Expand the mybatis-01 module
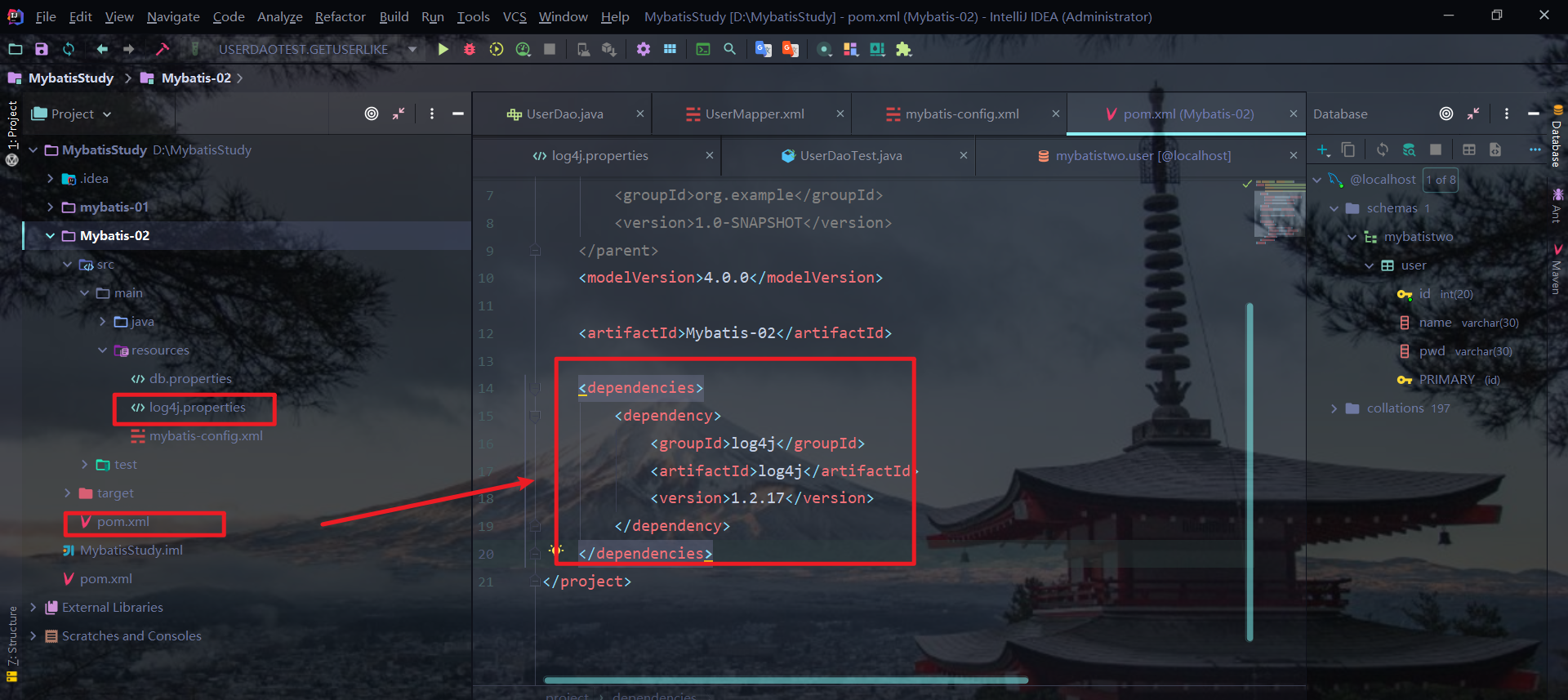 click(x=51, y=207)
